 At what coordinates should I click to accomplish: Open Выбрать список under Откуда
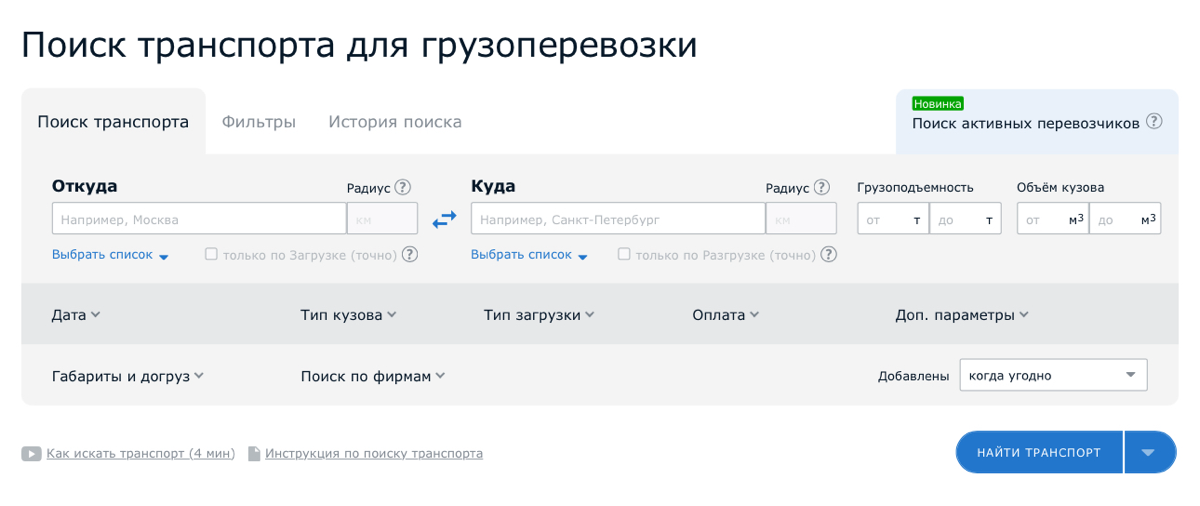tap(110, 255)
